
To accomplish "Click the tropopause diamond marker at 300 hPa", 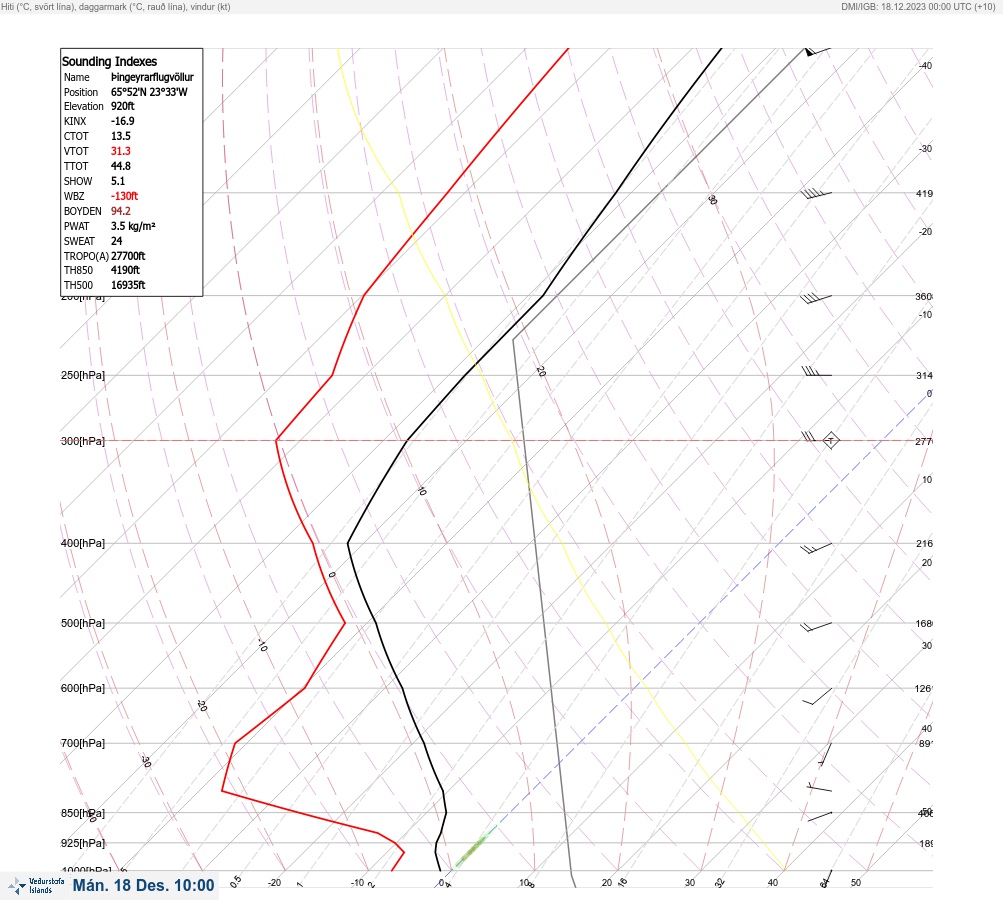I will pos(830,440).
